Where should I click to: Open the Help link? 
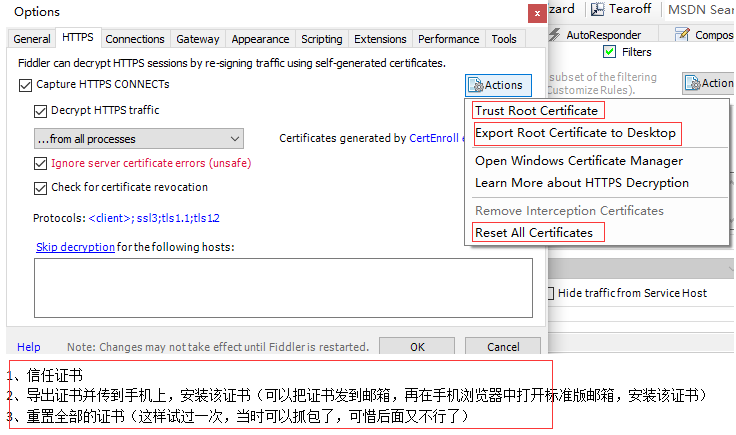coord(29,347)
